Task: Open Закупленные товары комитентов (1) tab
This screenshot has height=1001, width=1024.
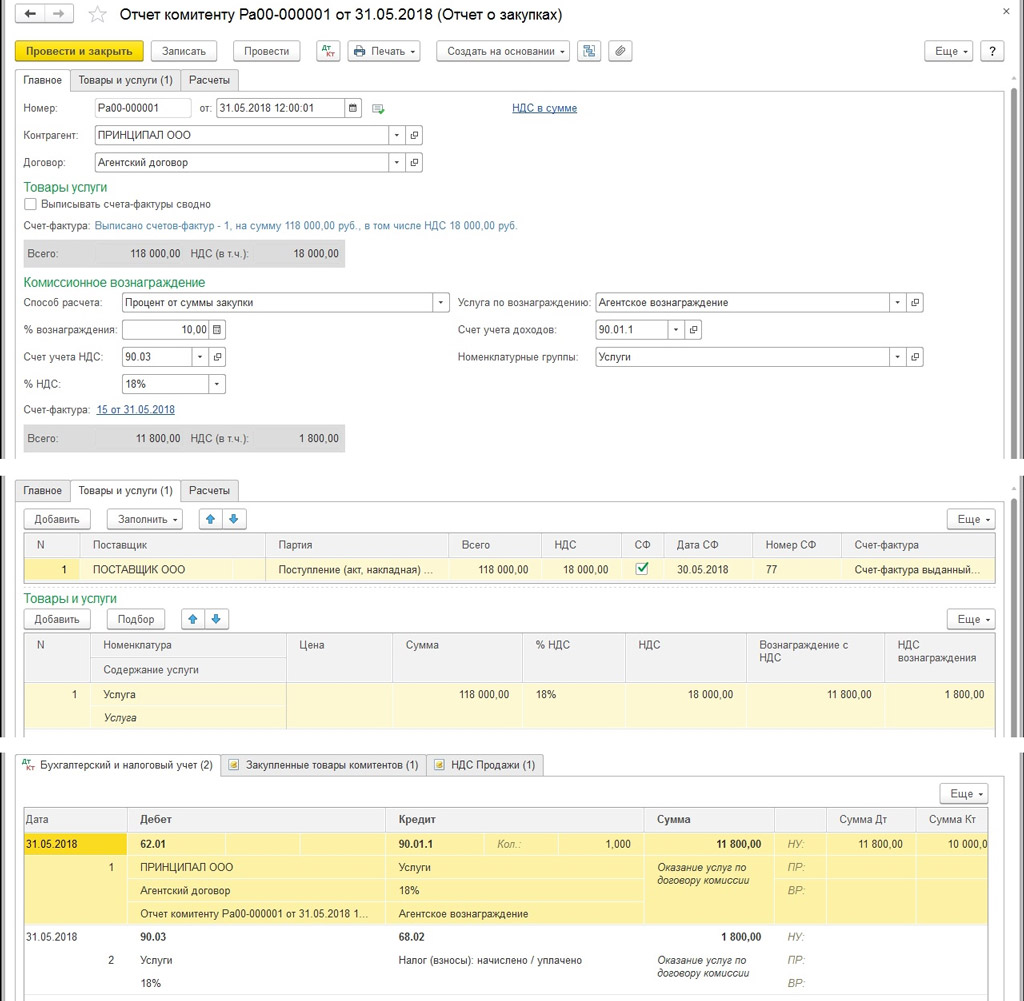Action: [x=324, y=765]
